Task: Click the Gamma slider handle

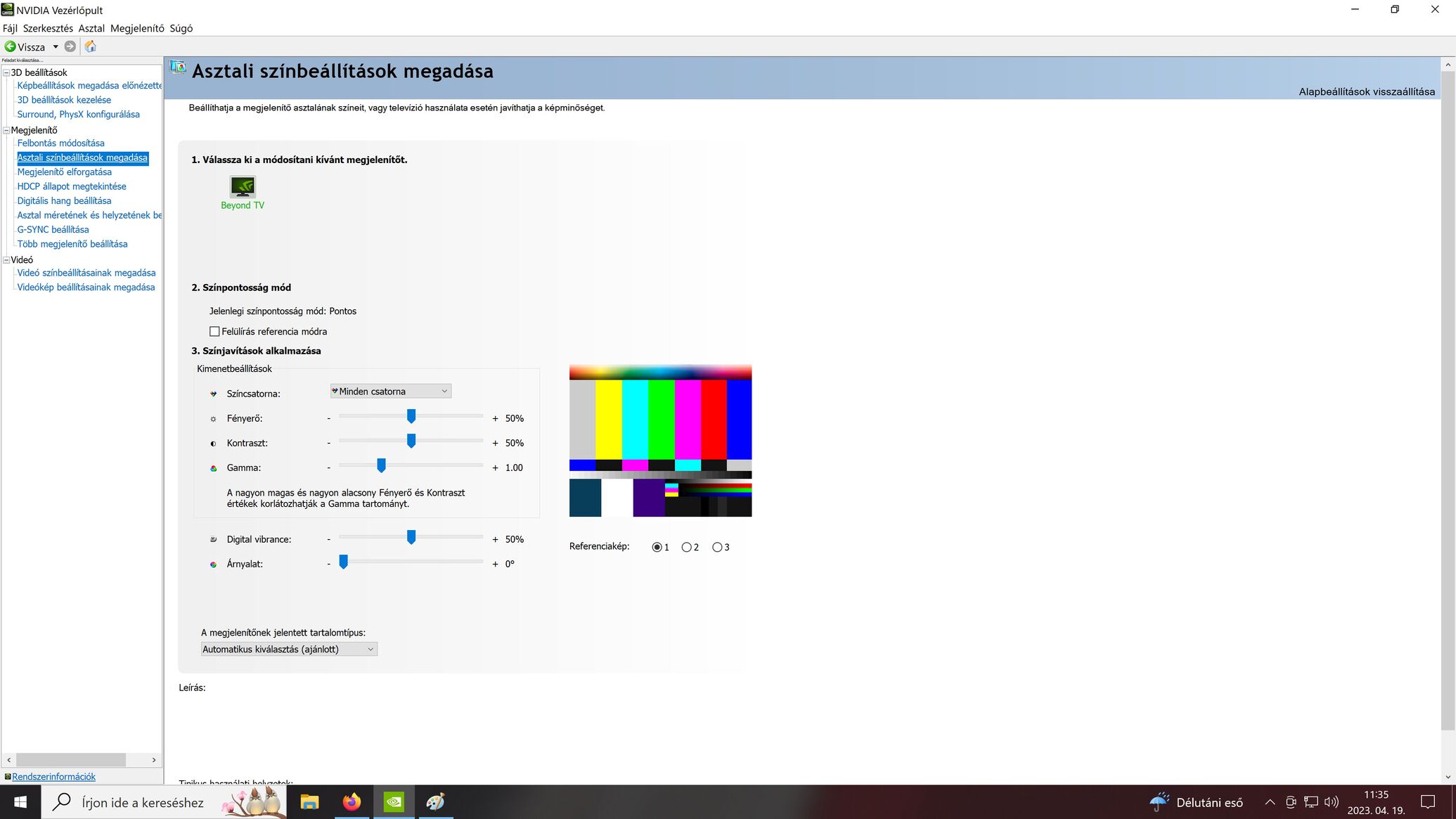Action: (381, 465)
